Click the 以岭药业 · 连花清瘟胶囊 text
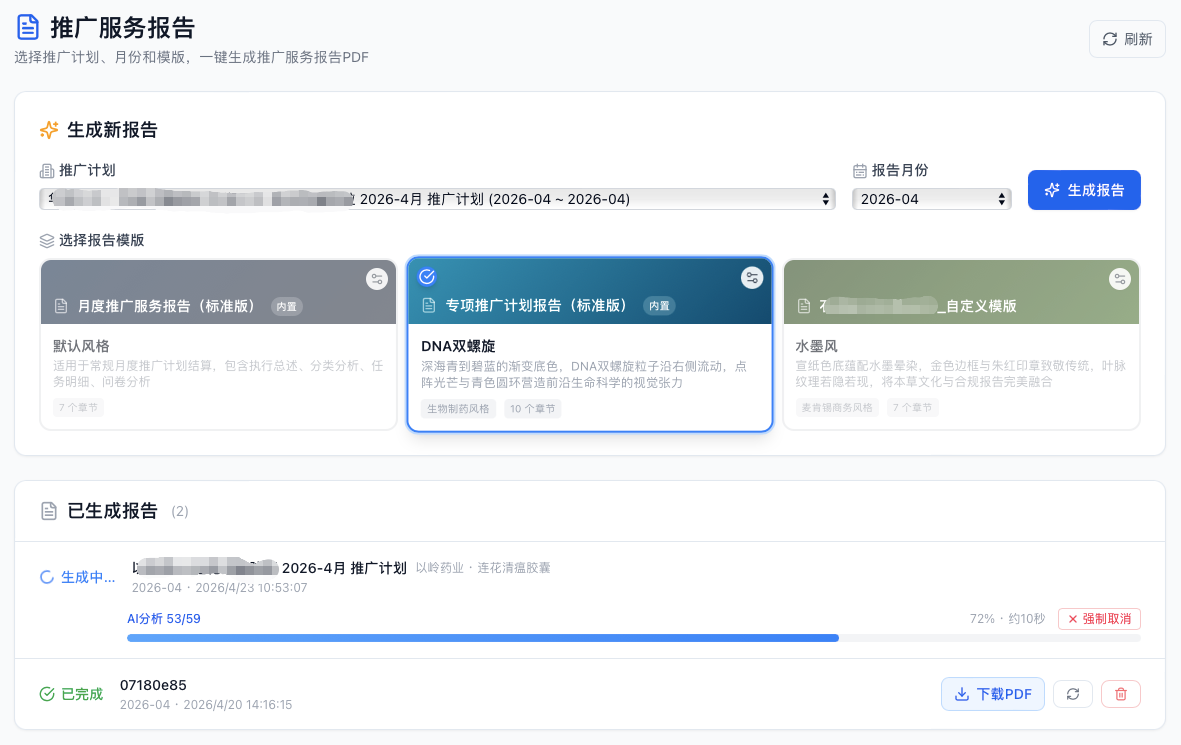This screenshot has width=1181, height=745. click(483, 567)
